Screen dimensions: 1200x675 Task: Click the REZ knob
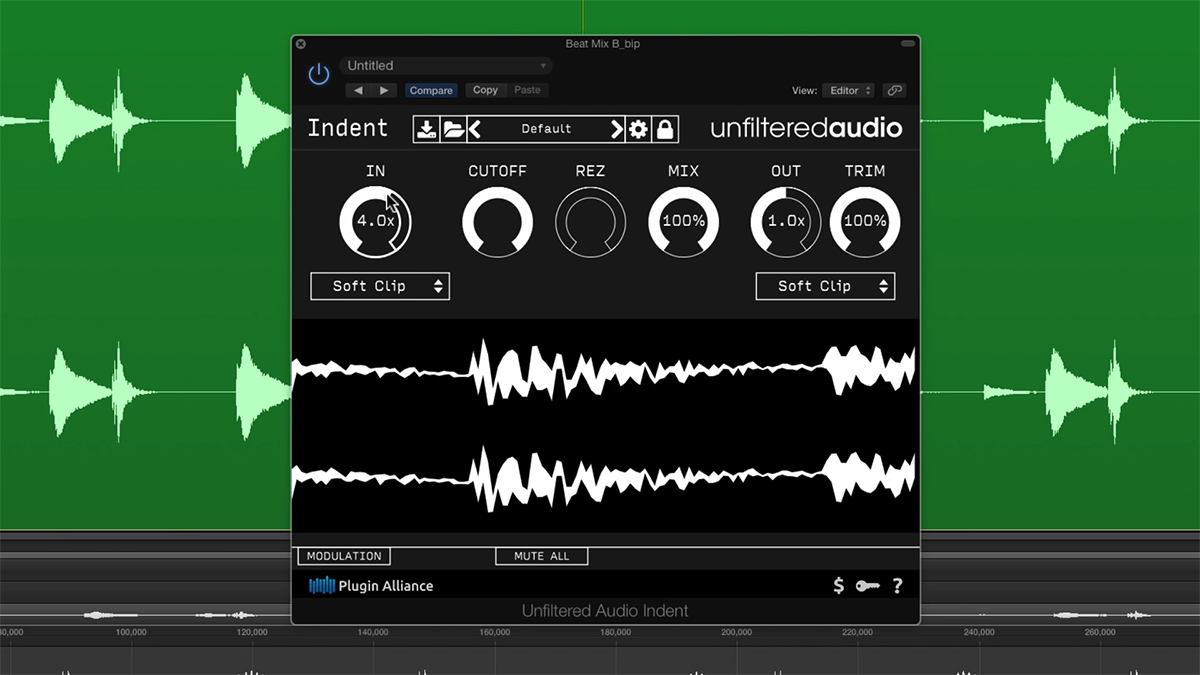(591, 221)
